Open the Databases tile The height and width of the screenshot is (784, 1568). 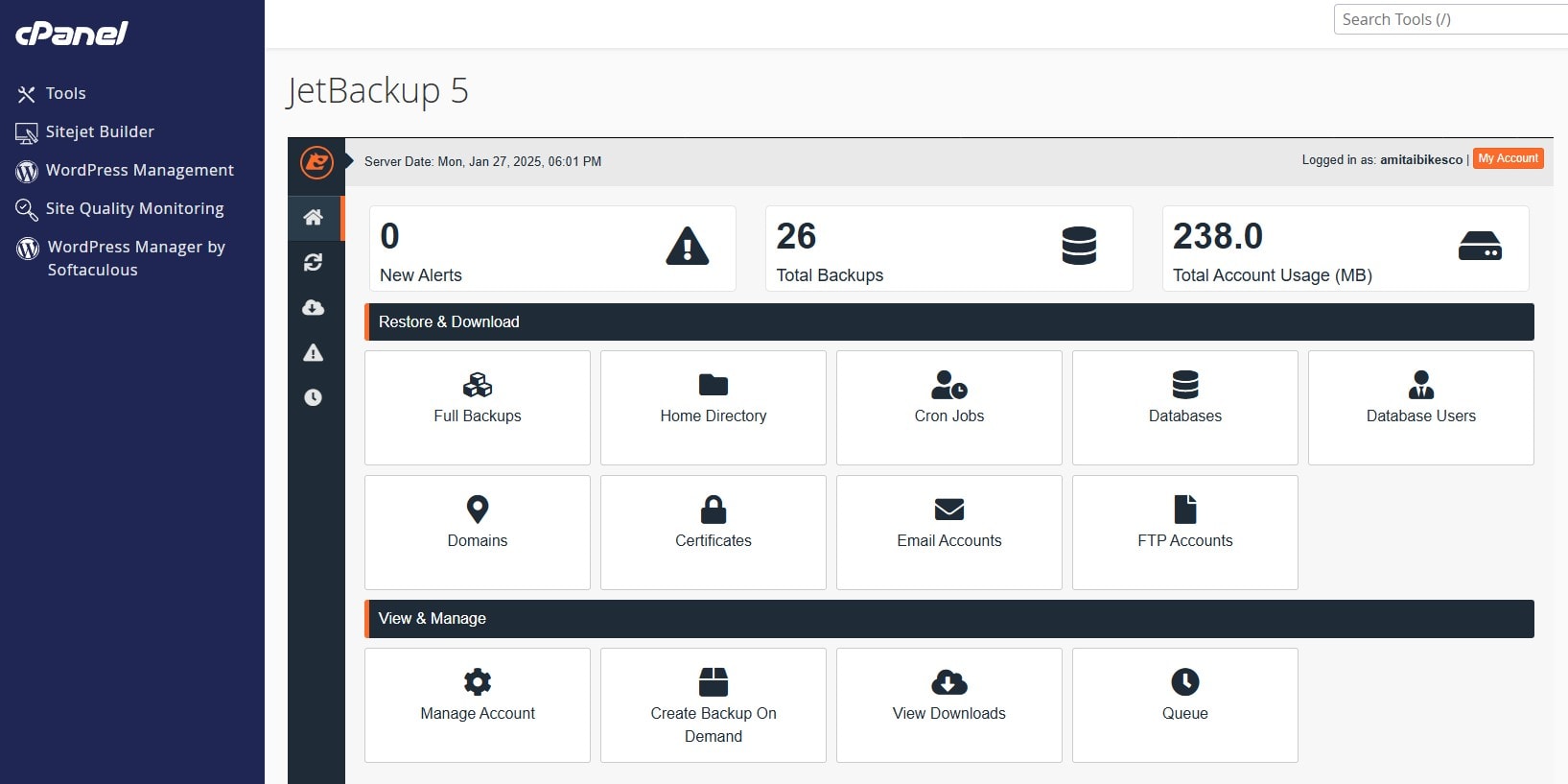click(1185, 408)
